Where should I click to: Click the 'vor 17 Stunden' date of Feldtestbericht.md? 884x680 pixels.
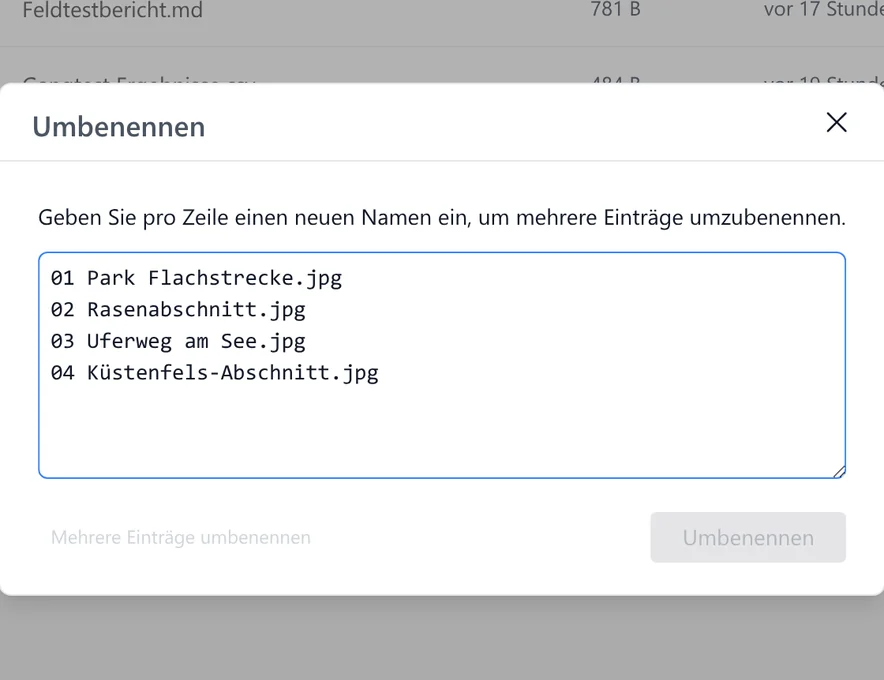[x=824, y=9]
